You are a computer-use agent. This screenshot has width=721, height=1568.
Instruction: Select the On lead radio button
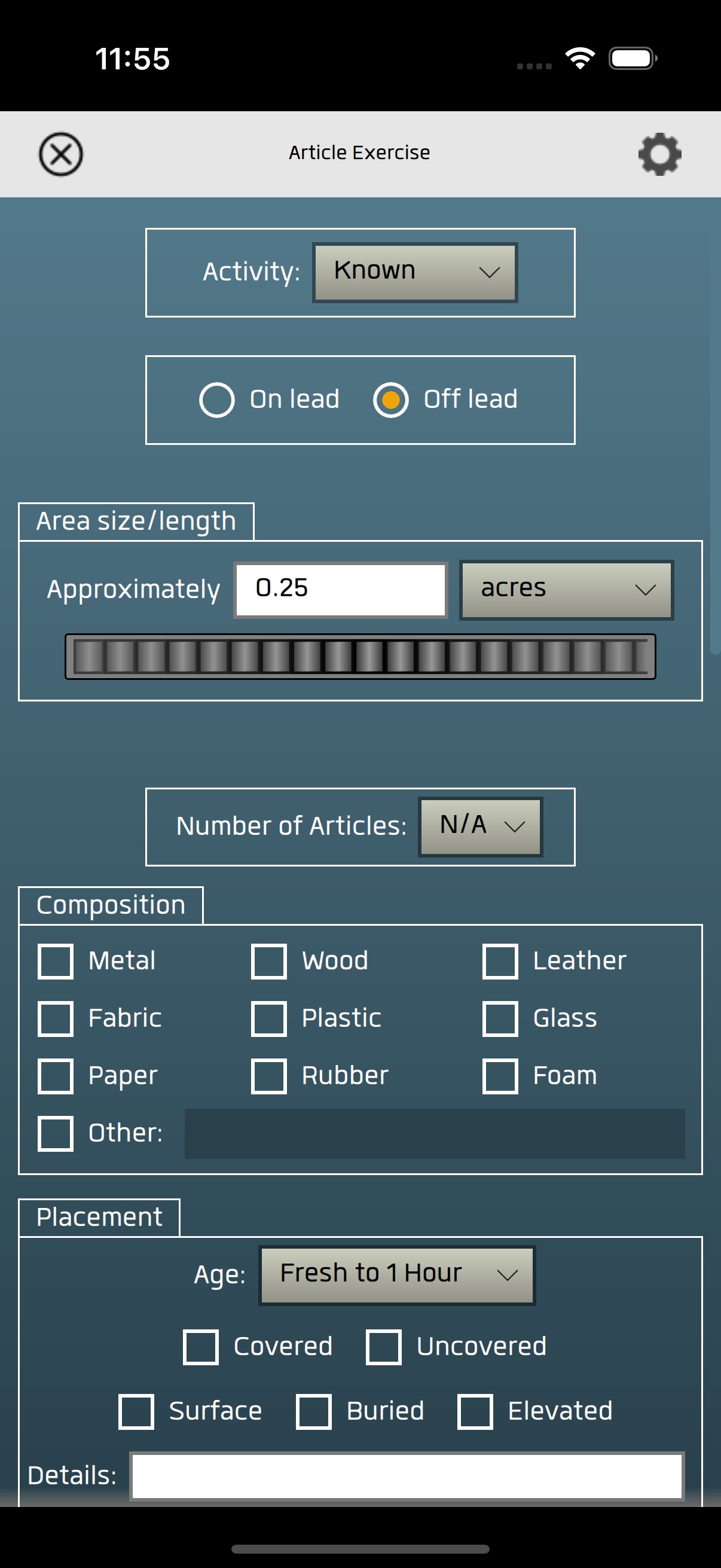pyautogui.click(x=216, y=400)
